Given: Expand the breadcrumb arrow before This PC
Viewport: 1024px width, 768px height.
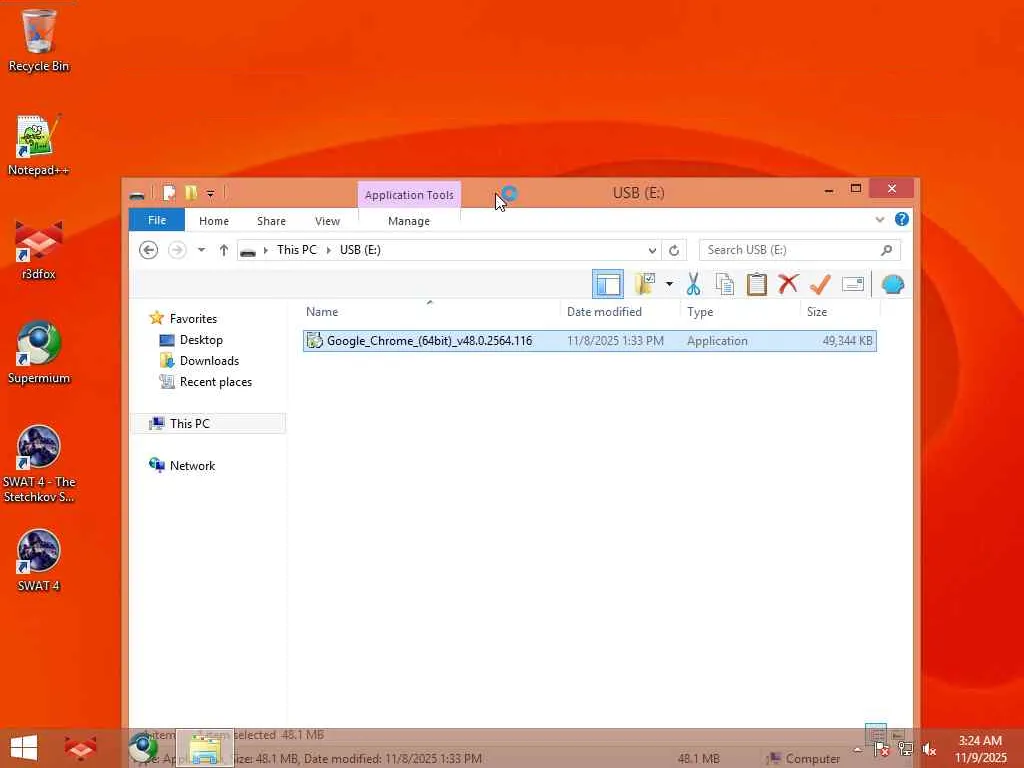Looking at the screenshot, I should coord(265,250).
